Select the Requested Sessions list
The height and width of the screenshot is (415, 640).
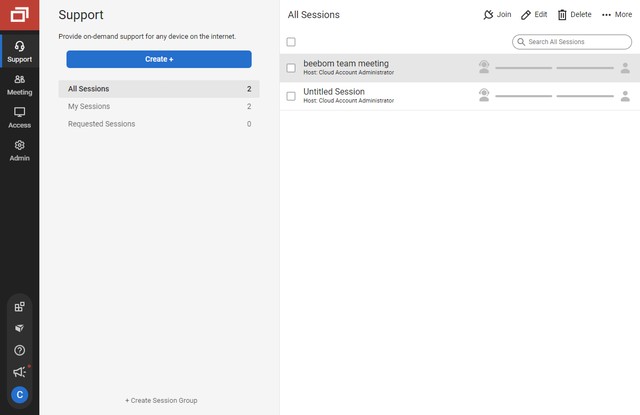pos(159,124)
